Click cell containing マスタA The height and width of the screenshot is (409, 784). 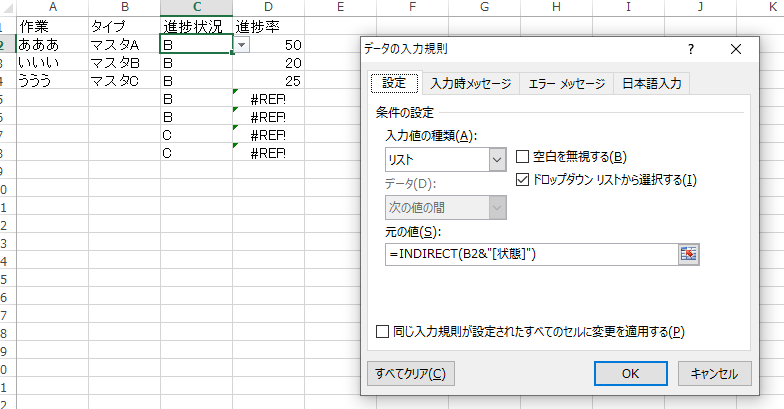pyautogui.click(x=124, y=44)
